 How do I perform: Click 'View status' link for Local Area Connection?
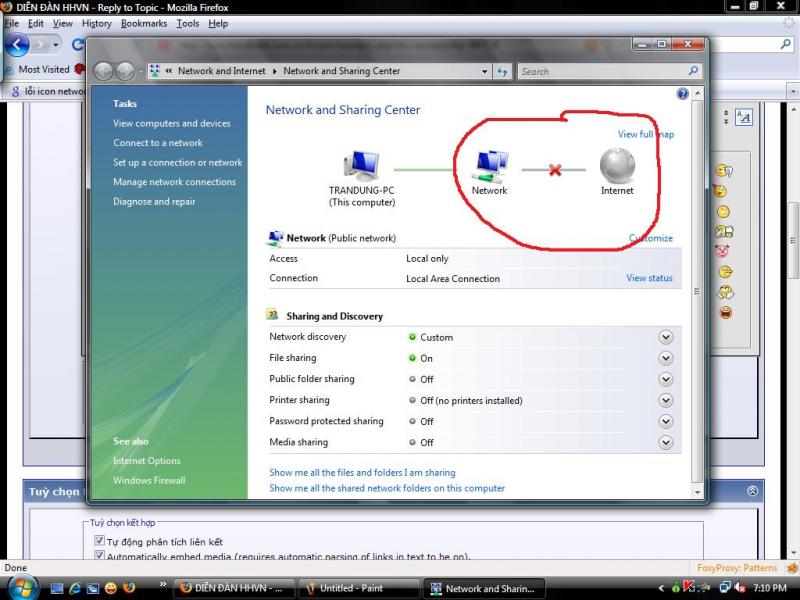point(649,278)
